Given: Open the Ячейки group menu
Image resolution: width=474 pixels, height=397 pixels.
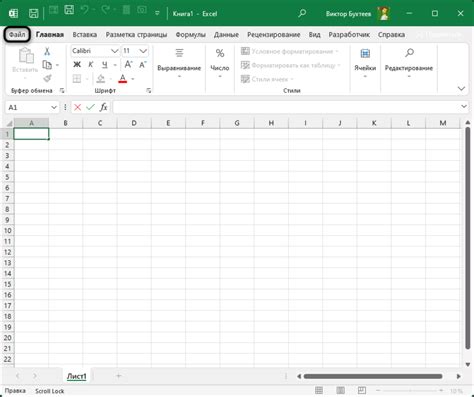Looking at the screenshot, I should 365,63.
